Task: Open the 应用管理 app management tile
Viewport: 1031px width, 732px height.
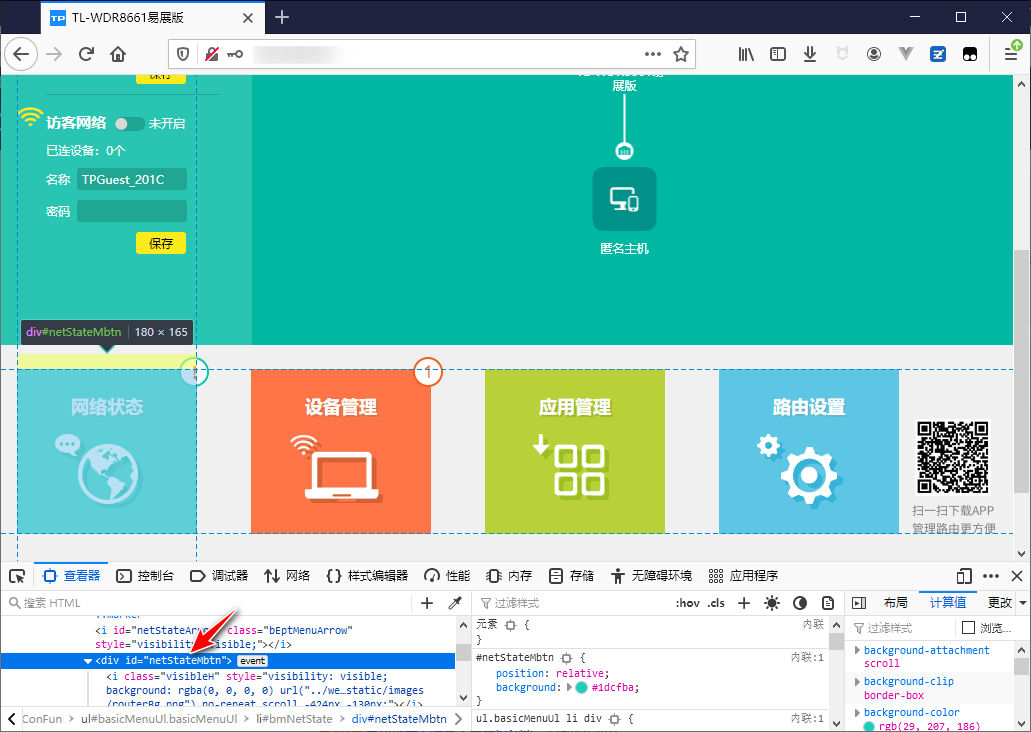Action: click(x=575, y=451)
